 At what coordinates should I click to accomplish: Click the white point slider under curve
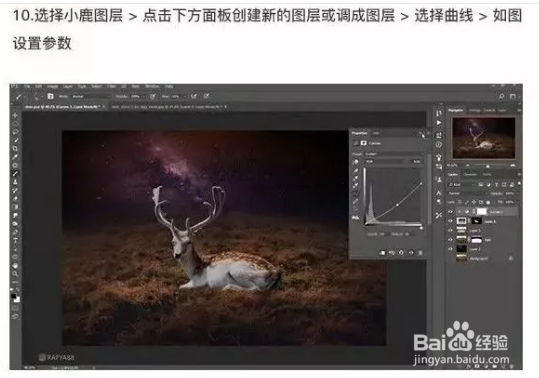pos(421,227)
